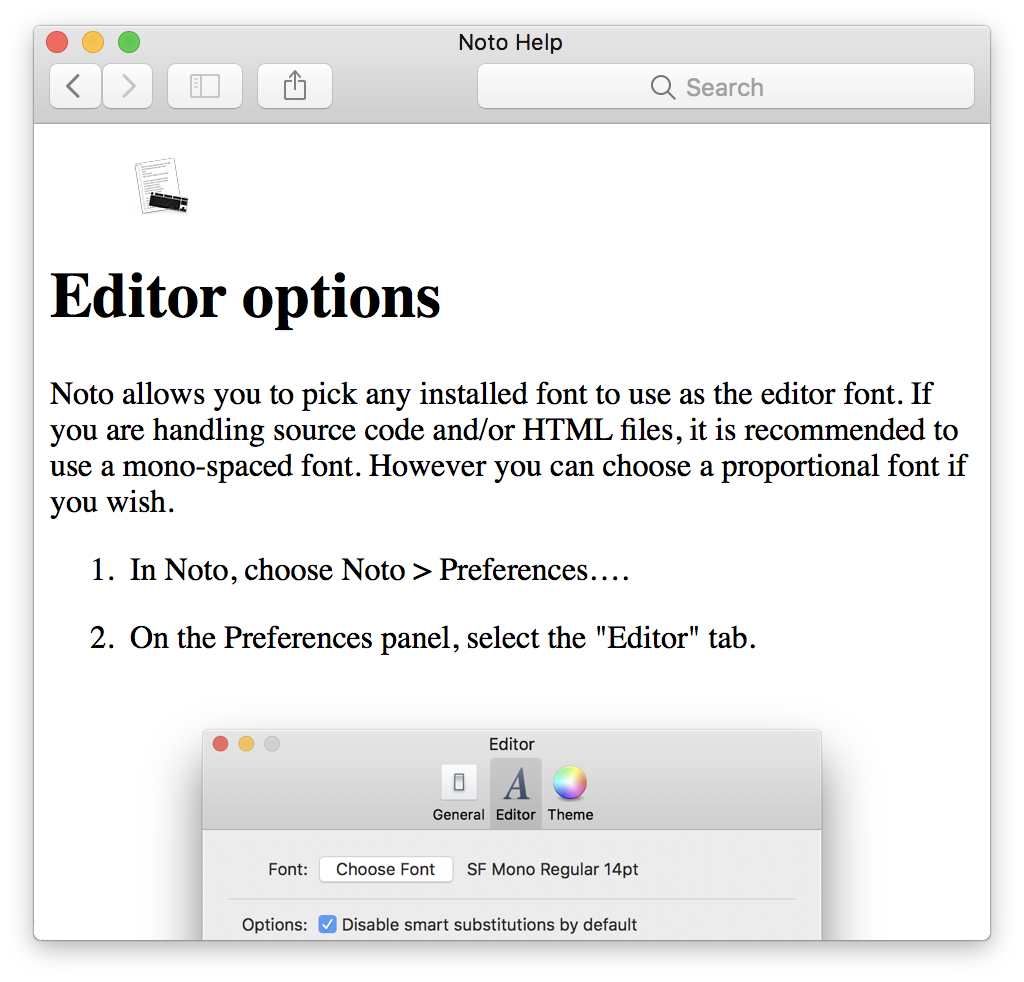Screen dimensions: 1024x982
Task: Open the Editor preferences tab
Action: click(x=516, y=793)
